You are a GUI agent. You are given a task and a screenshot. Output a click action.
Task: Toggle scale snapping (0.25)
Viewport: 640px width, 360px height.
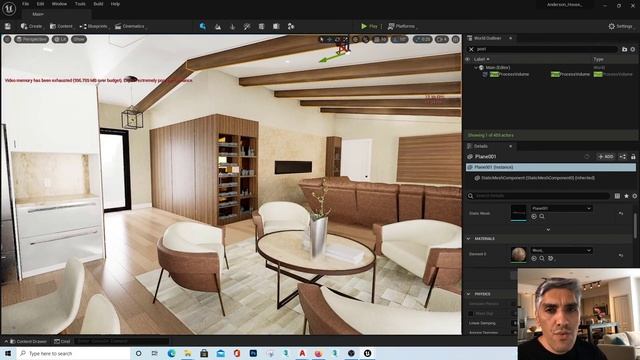coord(422,39)
